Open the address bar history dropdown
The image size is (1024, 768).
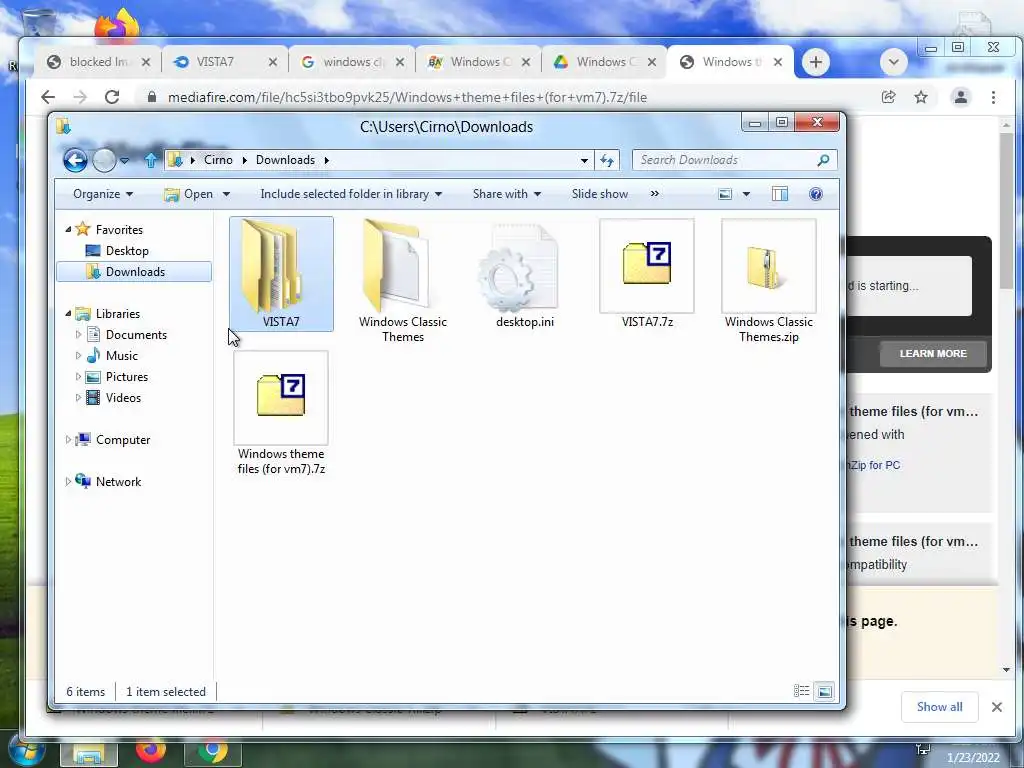click(x=584, y=160)
